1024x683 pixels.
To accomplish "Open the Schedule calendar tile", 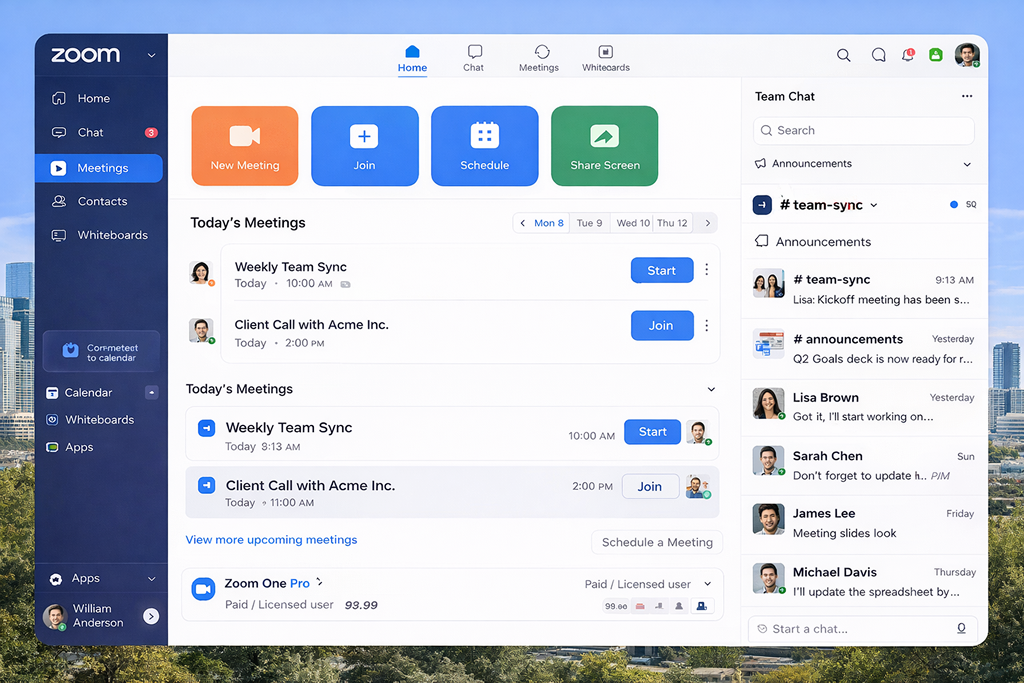I will click(x=484, y=146).
